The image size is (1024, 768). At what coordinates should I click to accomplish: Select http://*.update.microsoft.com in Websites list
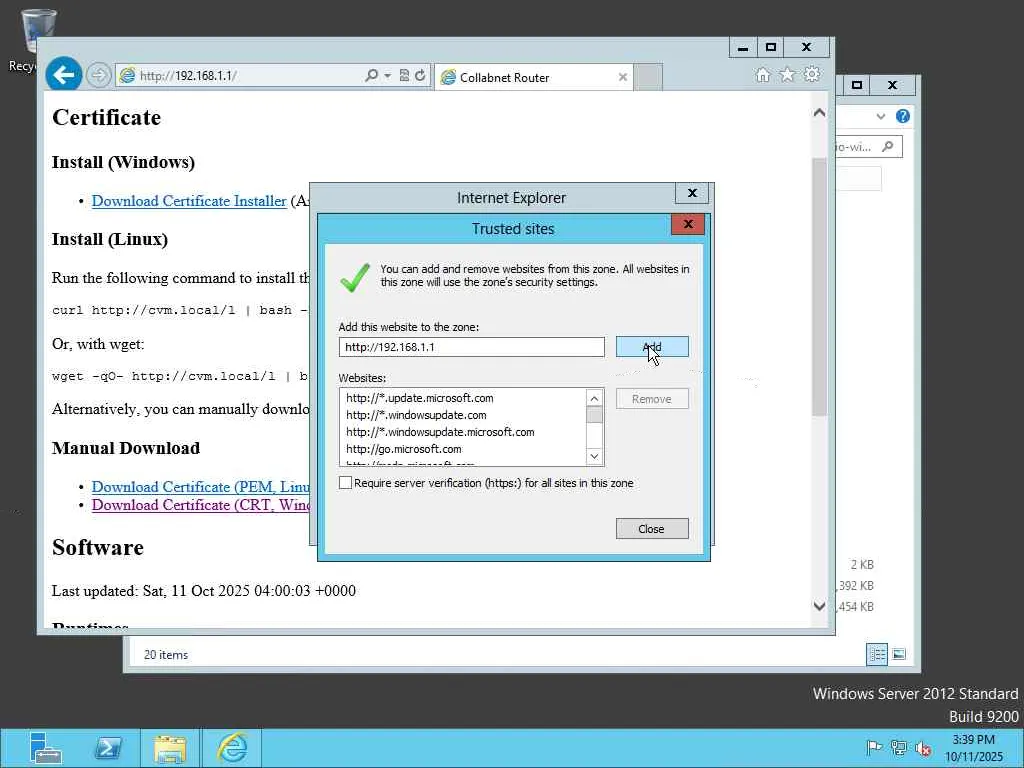420,398
